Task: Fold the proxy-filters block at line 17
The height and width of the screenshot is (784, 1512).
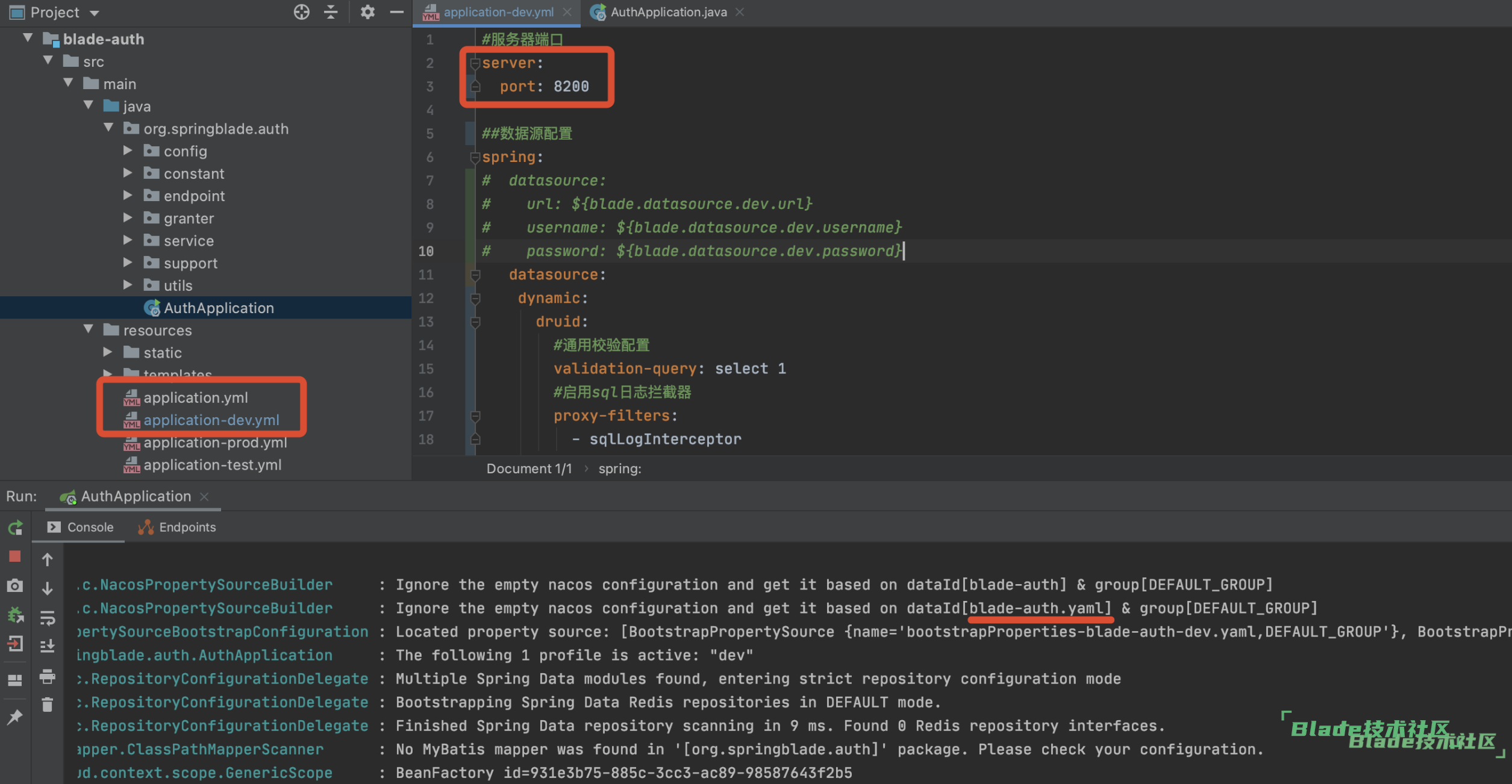Action: click(x=475, y=416)
